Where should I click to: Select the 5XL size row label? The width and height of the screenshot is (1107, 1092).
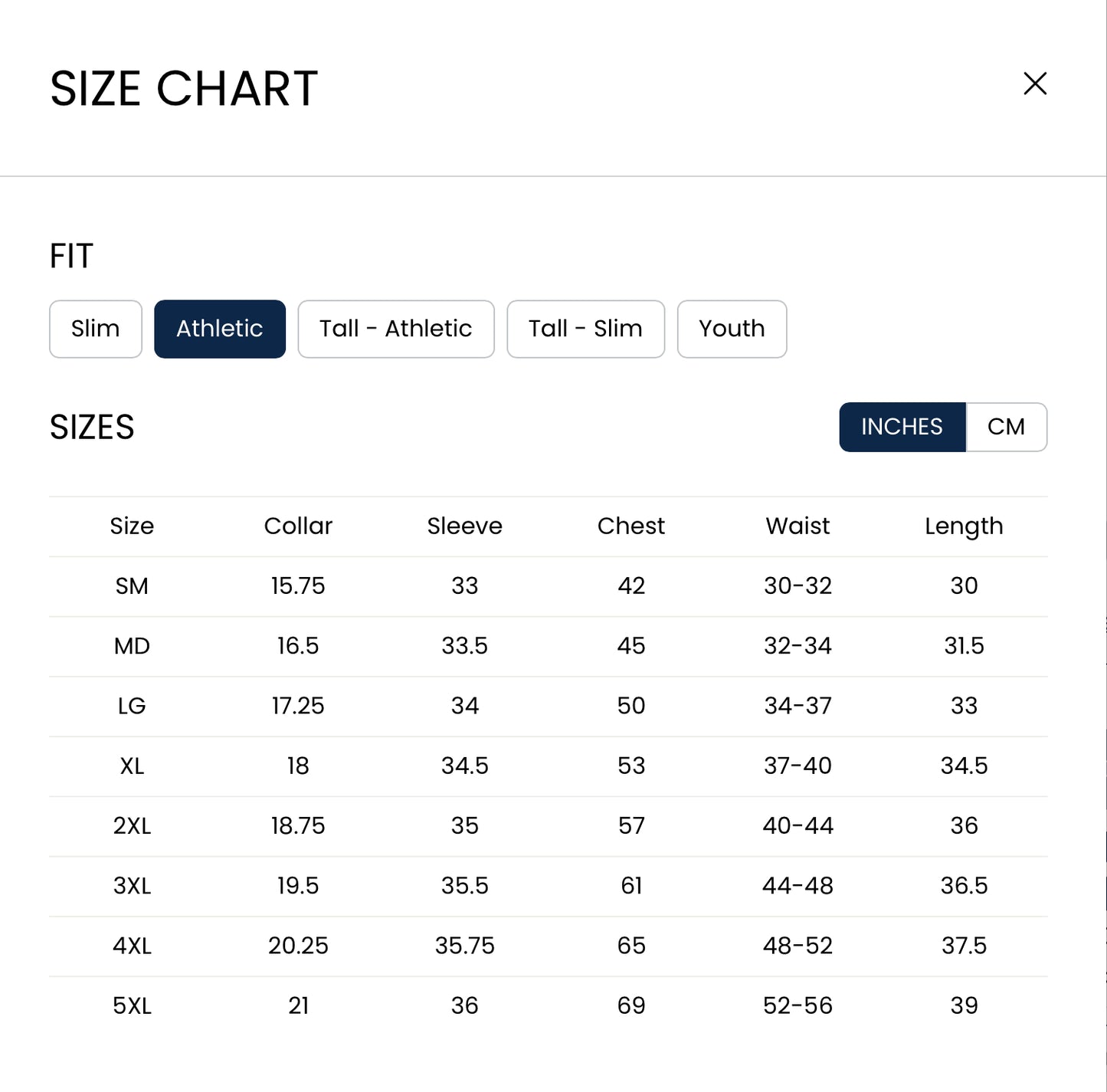tap(132, 1006)
